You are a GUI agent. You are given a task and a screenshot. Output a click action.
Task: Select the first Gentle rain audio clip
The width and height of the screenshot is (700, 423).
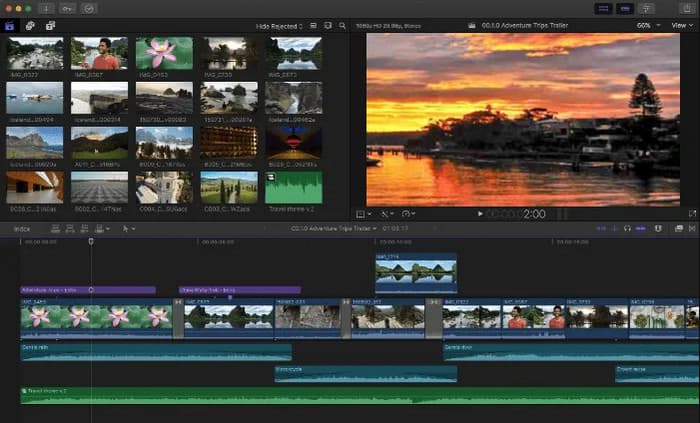coord(156,352)
